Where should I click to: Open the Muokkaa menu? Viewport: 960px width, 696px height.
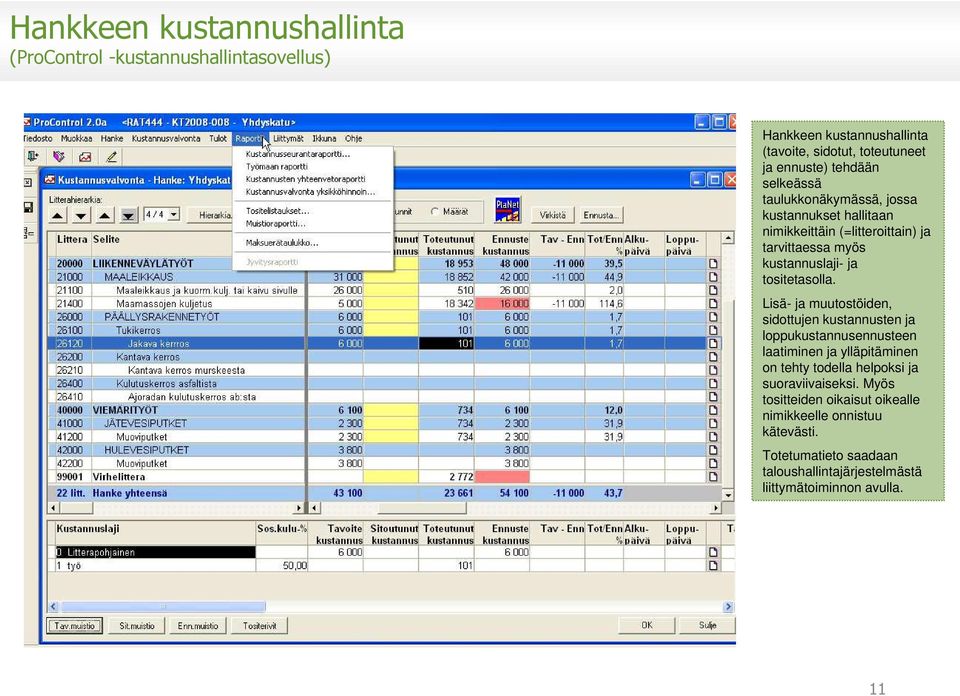click(x=77, y=139)
